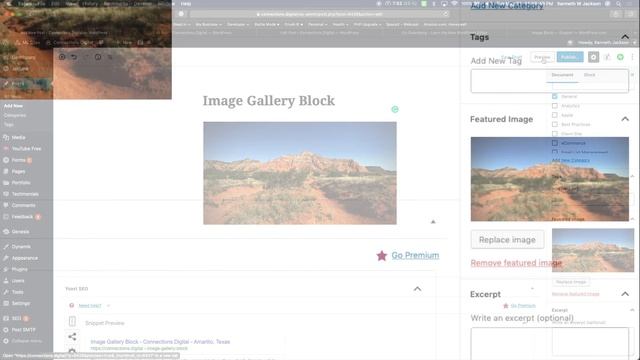
Task: Click the macOS Spotlight search icon
Action: 619,4
